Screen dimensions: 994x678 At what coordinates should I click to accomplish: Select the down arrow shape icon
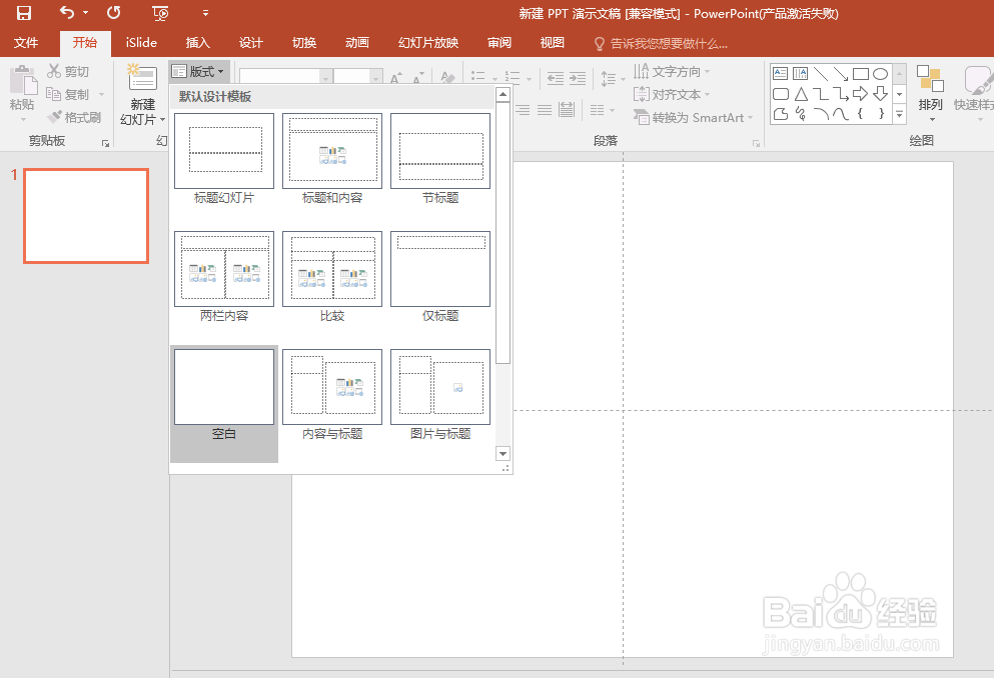coord(881,94)
